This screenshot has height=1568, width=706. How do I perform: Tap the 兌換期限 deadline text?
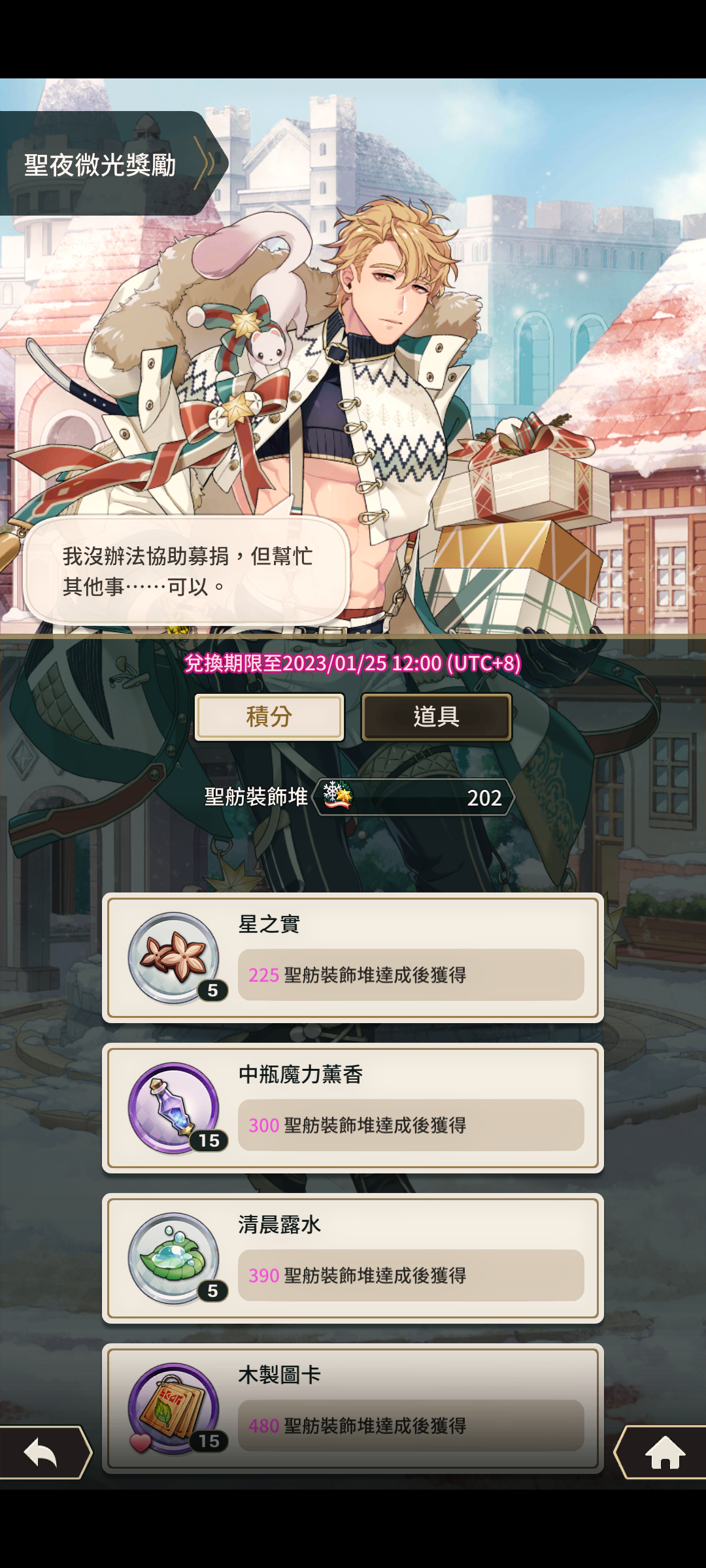pyautogui.click(x=353, y=663)
